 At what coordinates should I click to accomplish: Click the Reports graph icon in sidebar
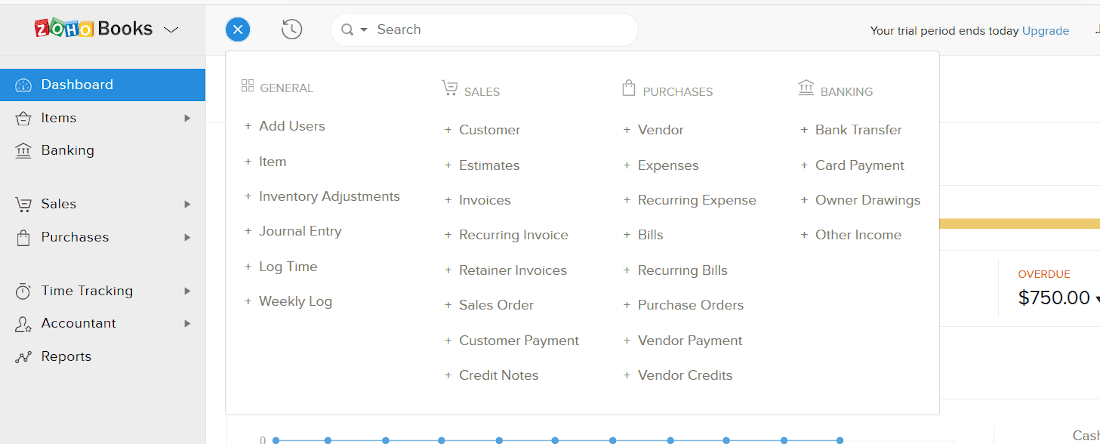(x=23, y=357)
